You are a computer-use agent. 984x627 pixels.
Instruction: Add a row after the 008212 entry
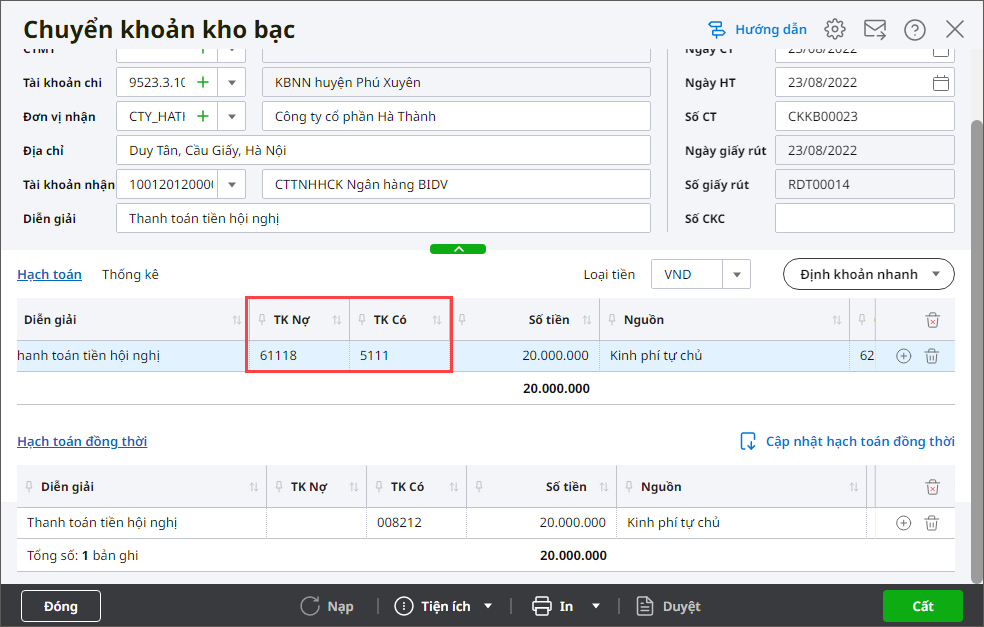(903, 523)
